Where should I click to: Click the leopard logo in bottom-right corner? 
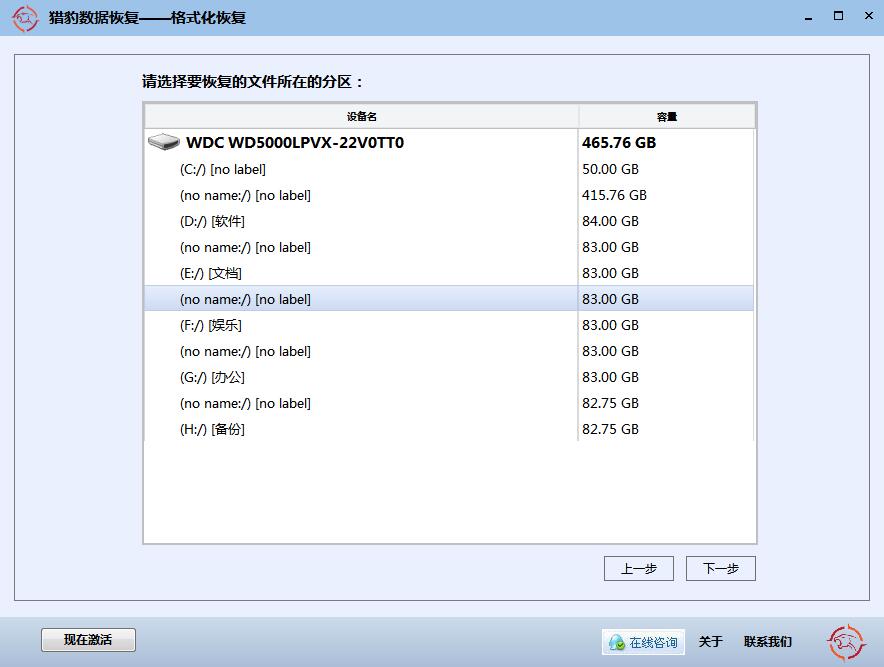845,641
